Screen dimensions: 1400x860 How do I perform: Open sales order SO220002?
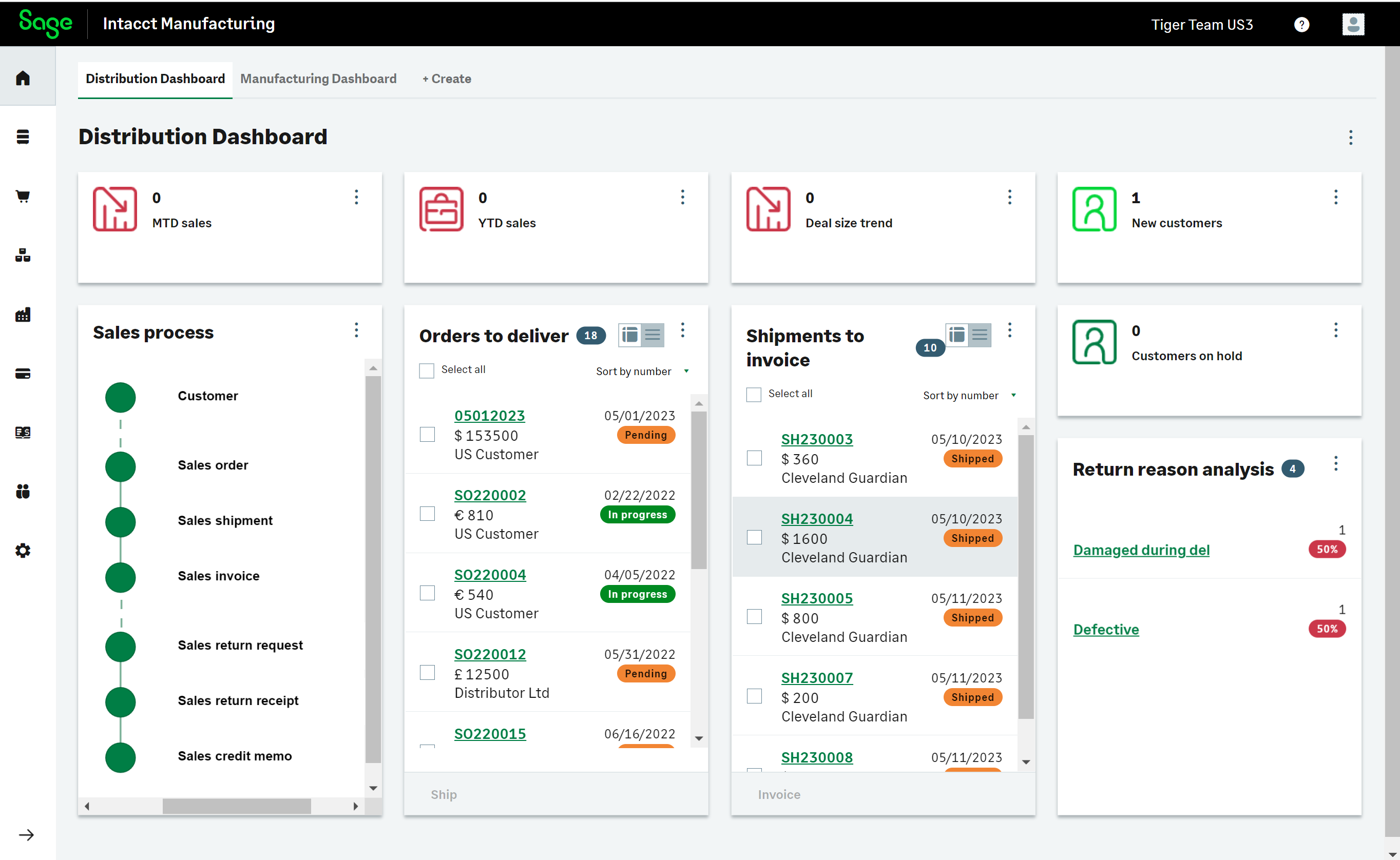pyautogui.click(x=489, y=495)
